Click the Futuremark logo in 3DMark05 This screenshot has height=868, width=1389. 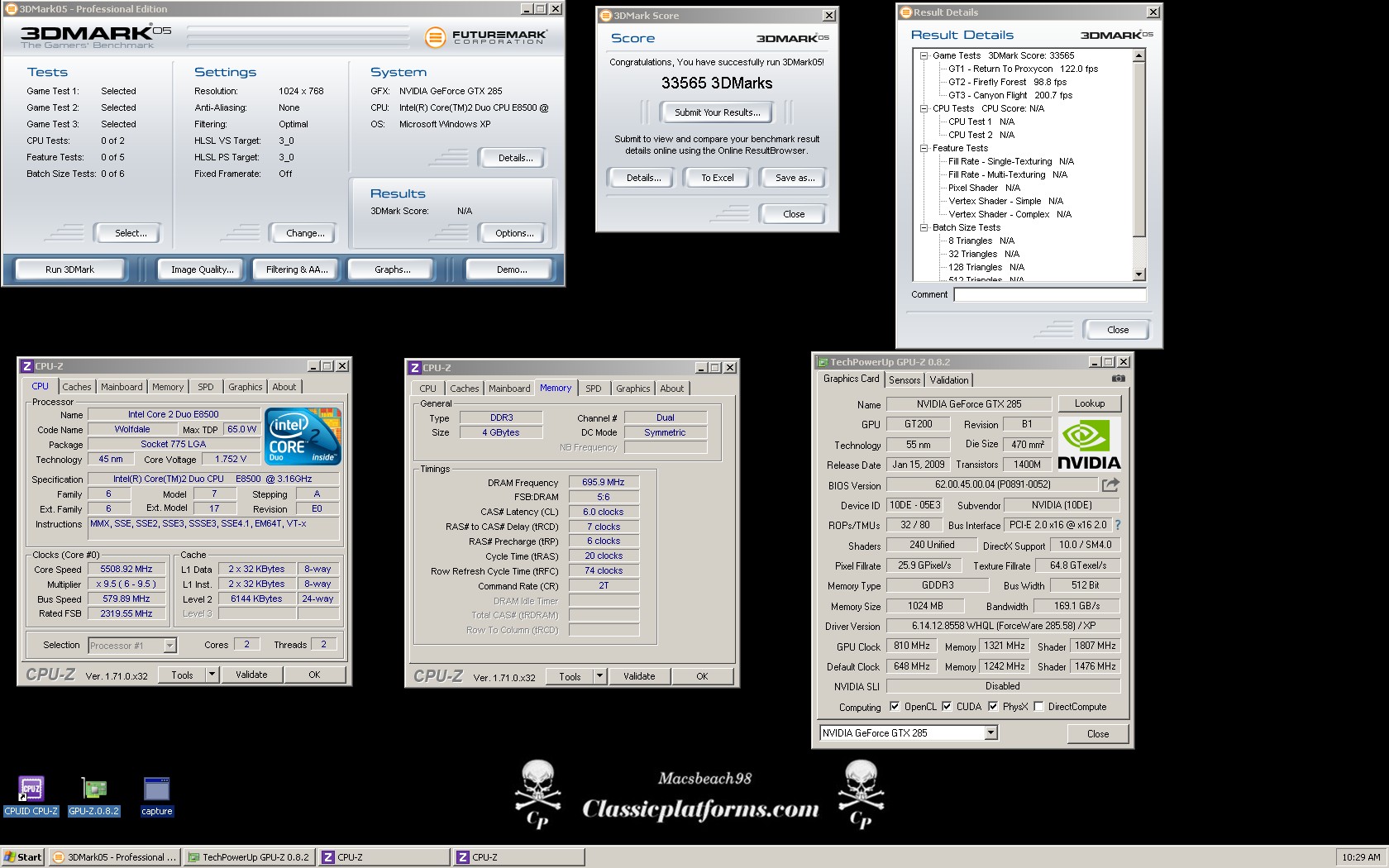click(485, 37)
